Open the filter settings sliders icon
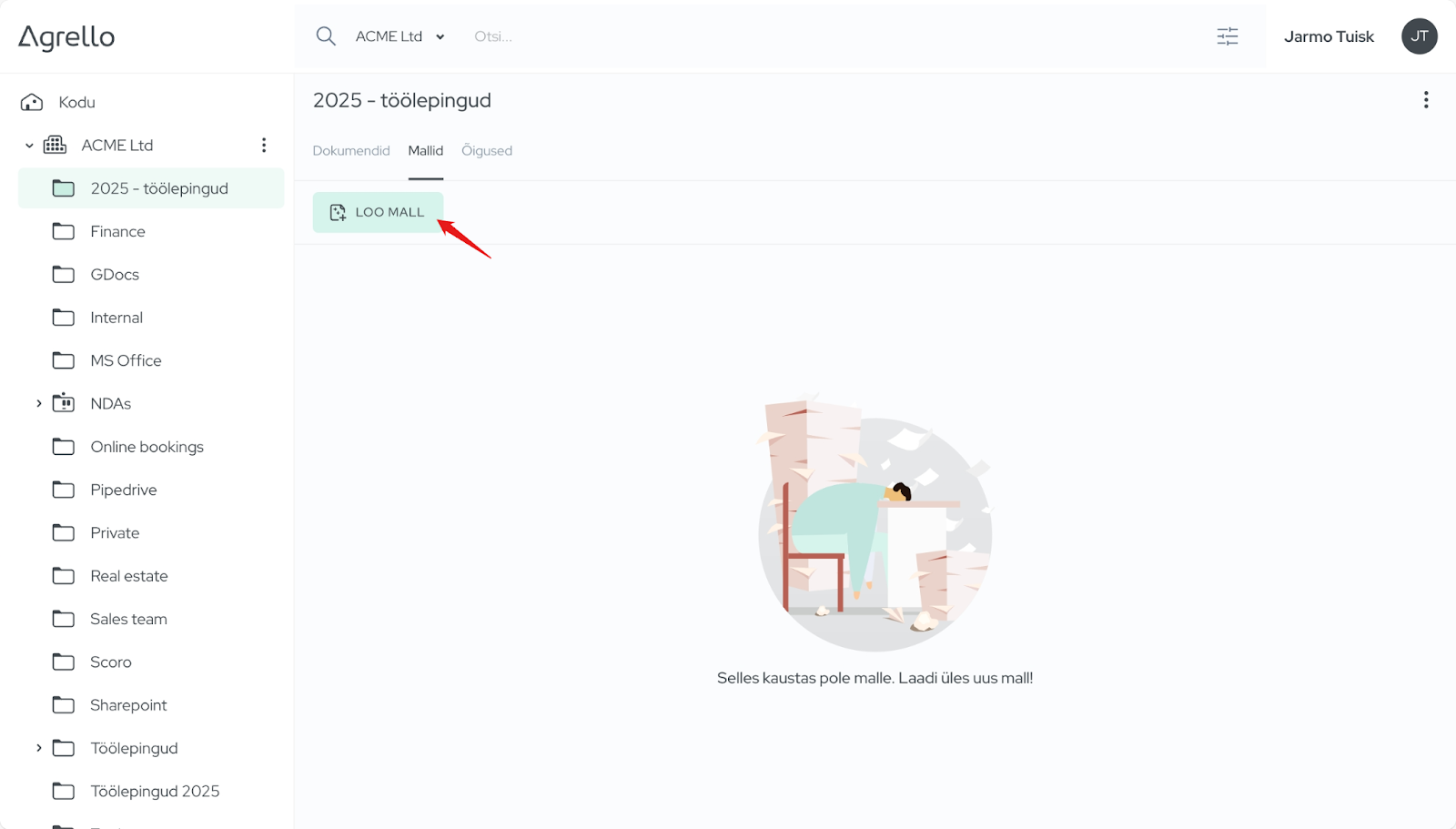Screen dimensions: 1456x829 click(x=1228, y=36)
